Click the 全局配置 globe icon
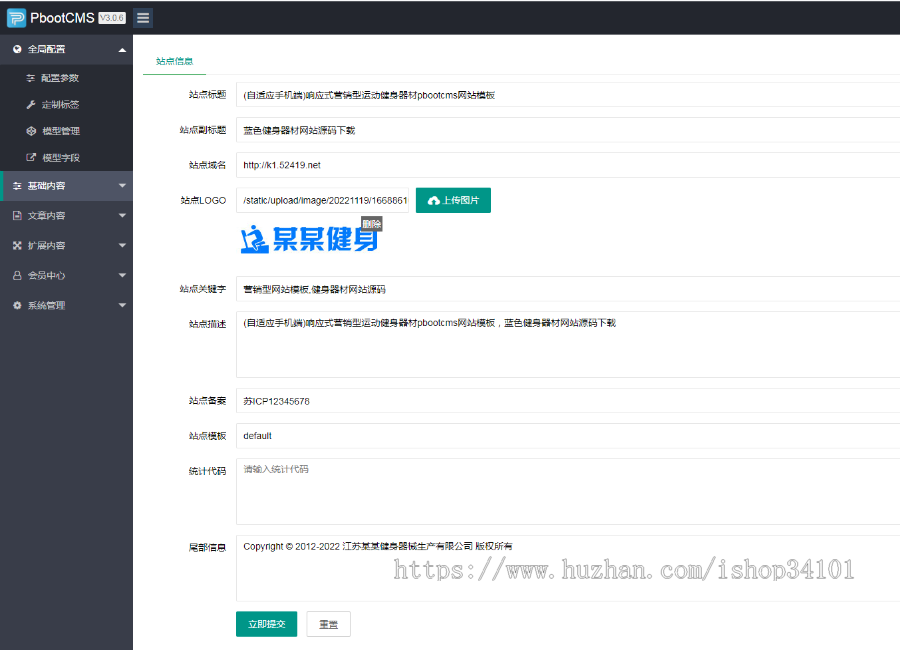Viewport: 900px width, 650px height. [x=17, y=49]
